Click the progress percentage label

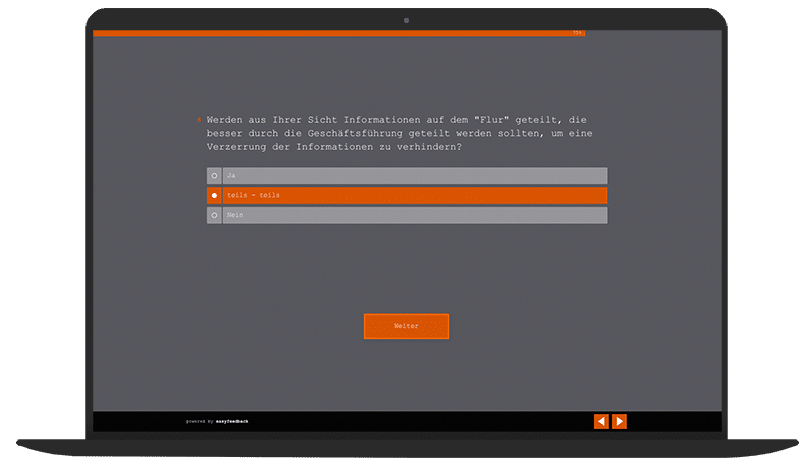578,33
